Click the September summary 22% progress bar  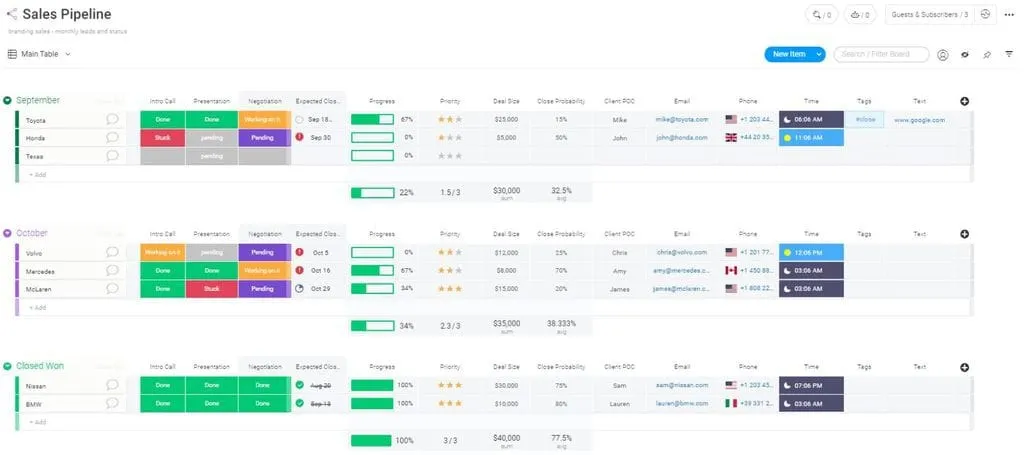(x=372, y=193)
